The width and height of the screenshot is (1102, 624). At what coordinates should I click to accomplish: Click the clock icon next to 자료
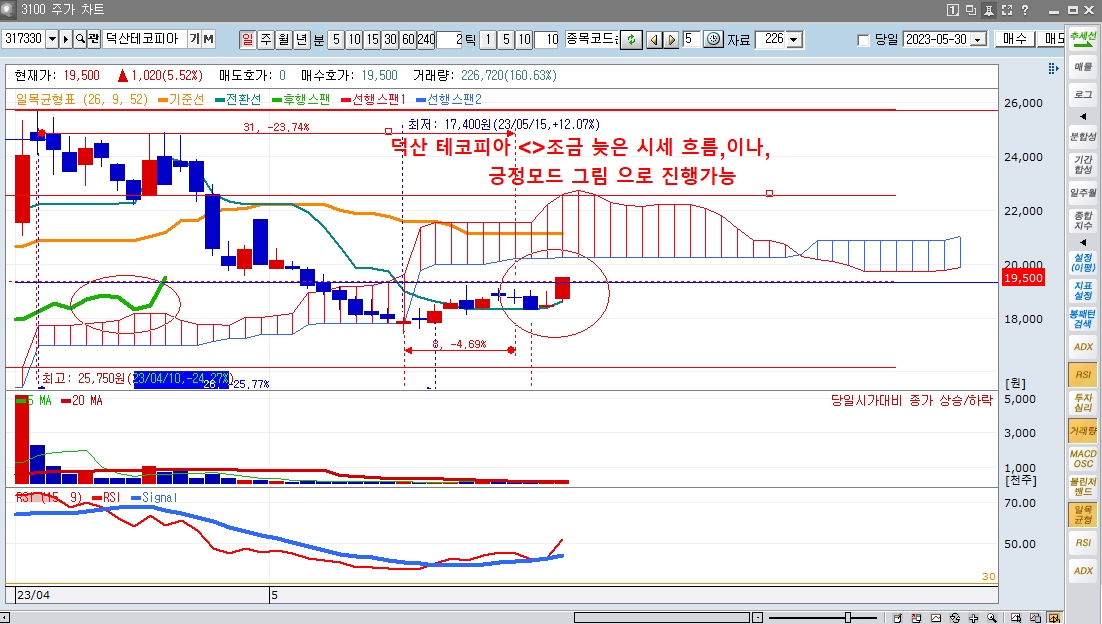[x=713, y=39]
